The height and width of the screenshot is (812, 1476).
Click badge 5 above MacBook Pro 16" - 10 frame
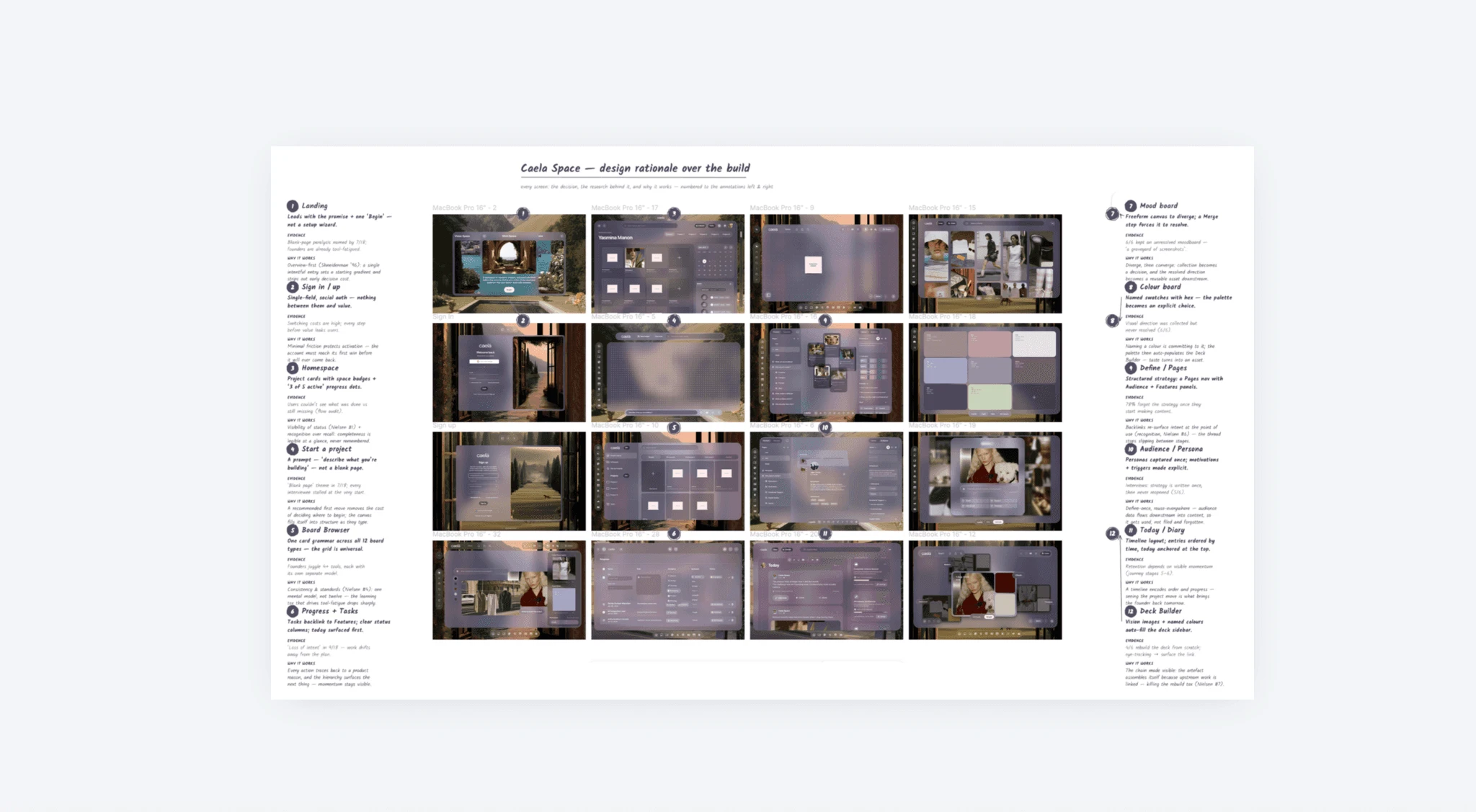(x=674, y=427)
